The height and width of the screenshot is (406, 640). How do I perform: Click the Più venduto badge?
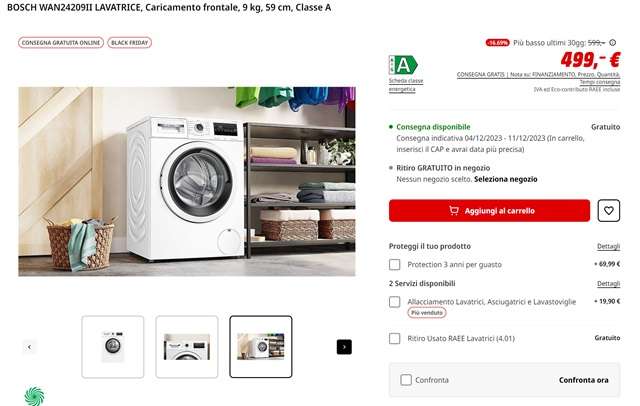427,313
